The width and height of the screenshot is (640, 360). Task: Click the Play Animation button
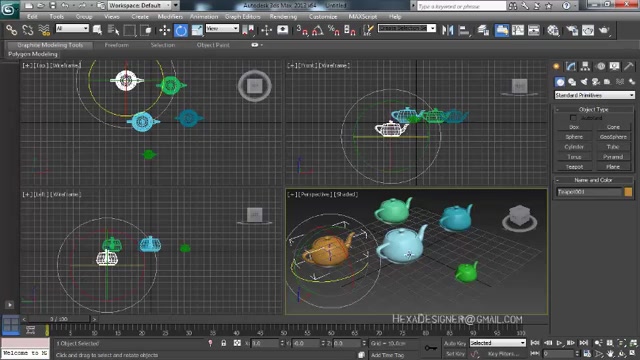[x=560, y=343]
